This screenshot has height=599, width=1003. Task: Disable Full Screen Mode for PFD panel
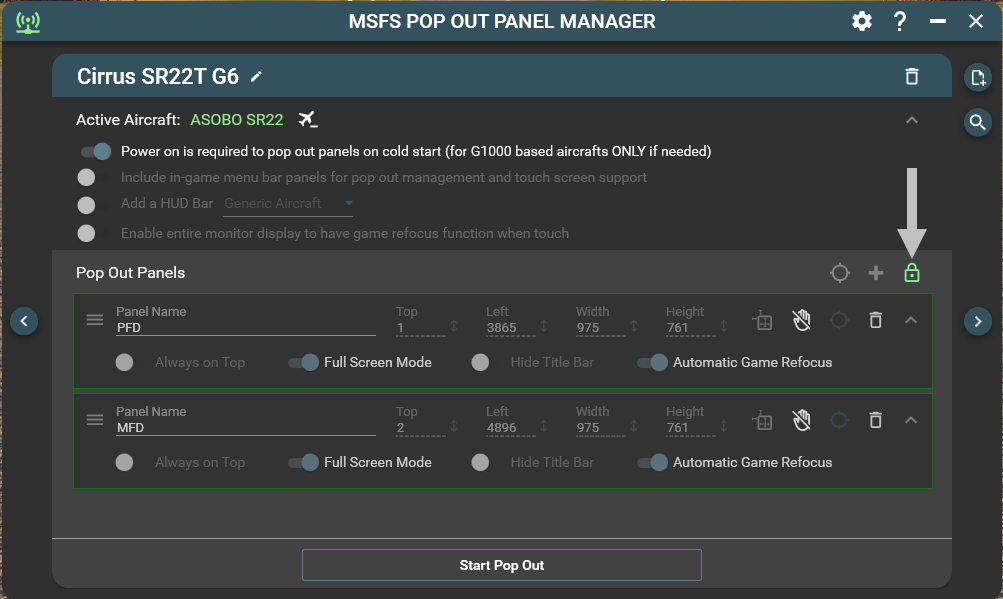click(x=303, y=362)
